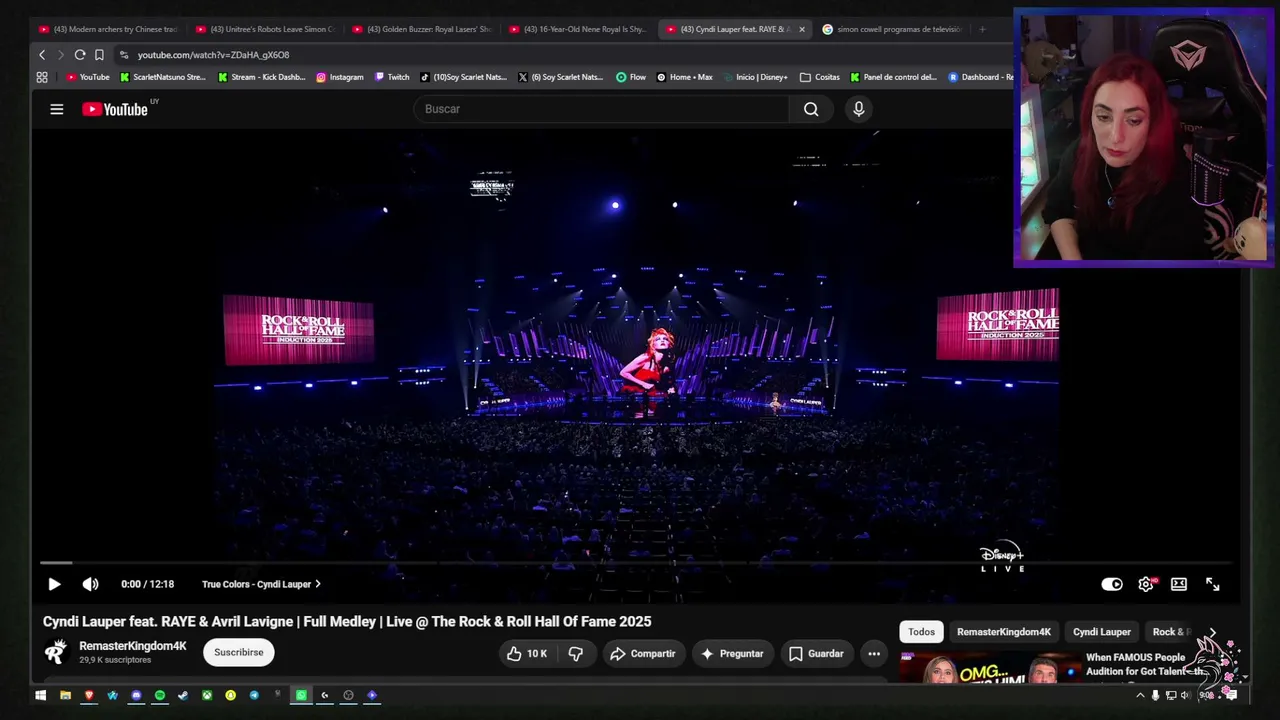1280x720 pixels.
Task: Mute the video with the speaker icon
Action: coord(90,584)
